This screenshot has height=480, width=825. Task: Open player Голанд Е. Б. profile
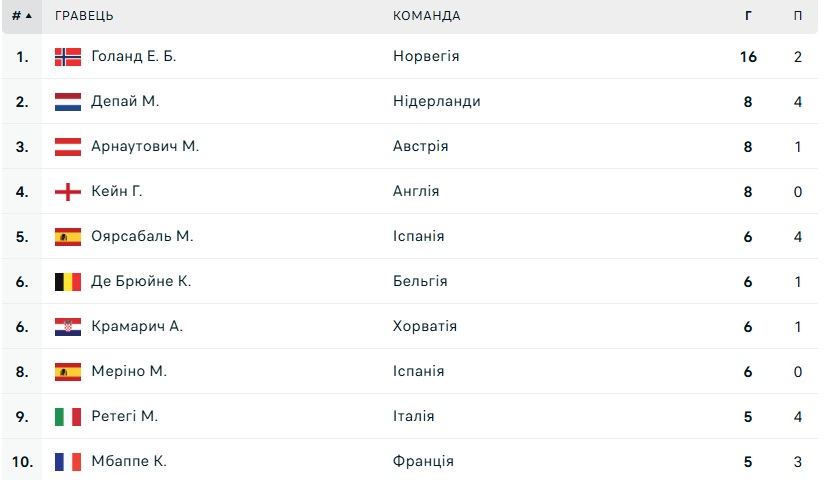133,57
